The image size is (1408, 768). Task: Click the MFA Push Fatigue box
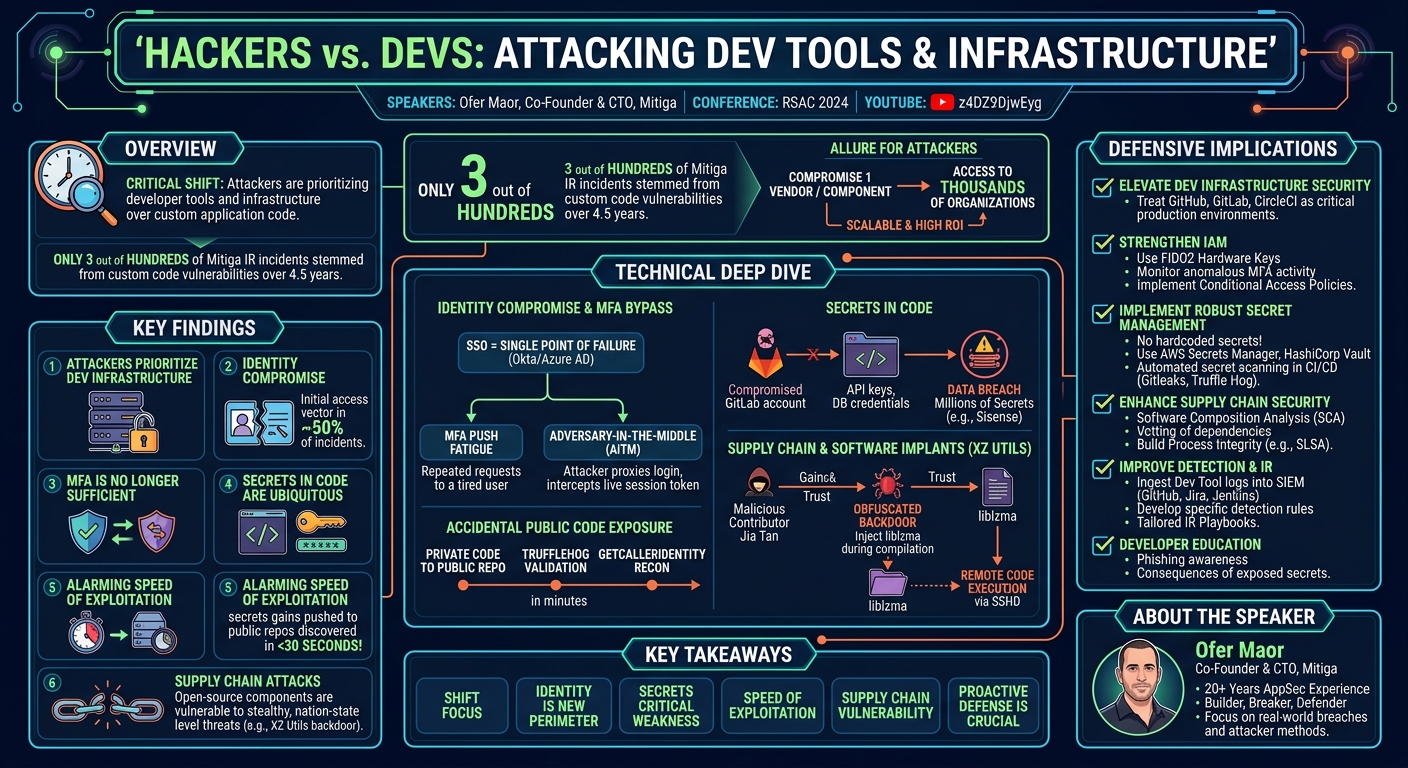[472, 442]
